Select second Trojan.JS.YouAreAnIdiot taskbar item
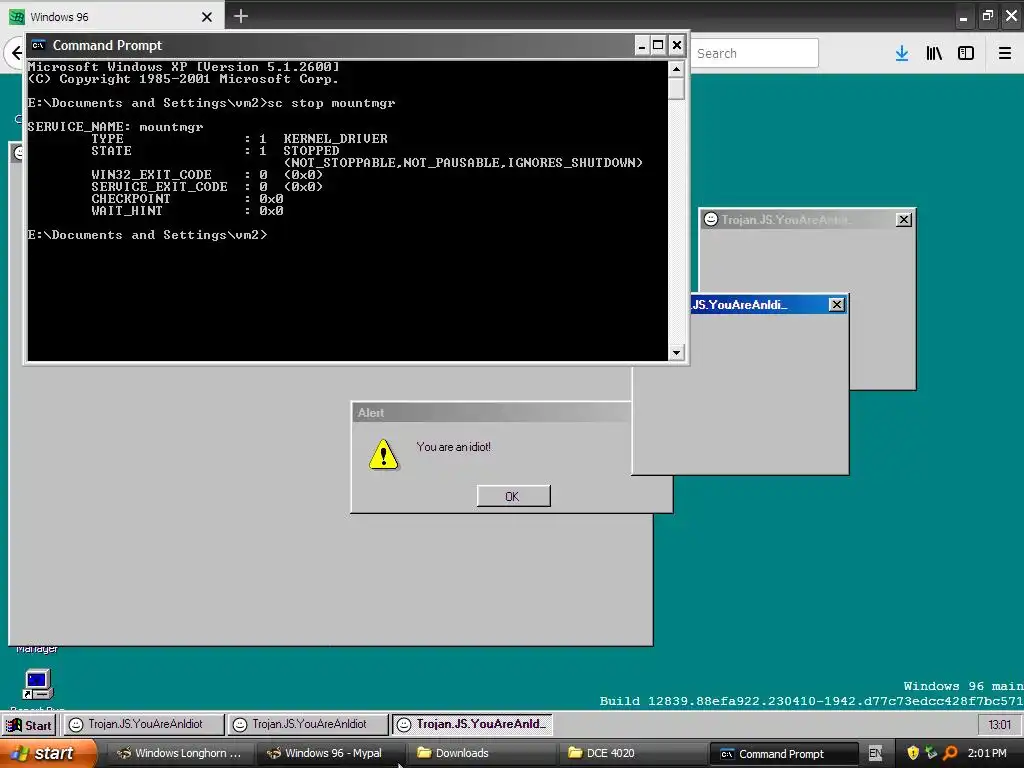Screen dimensions: 1024x768 click(308, 724)
